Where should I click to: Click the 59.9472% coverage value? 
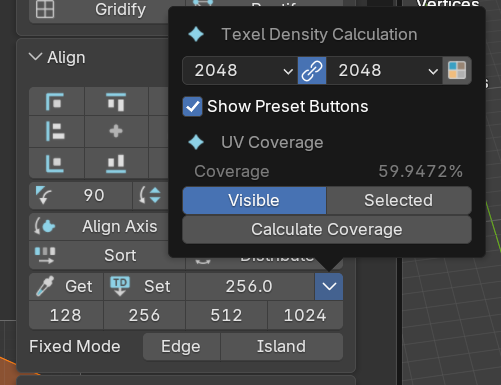click(x=421, y=171)
